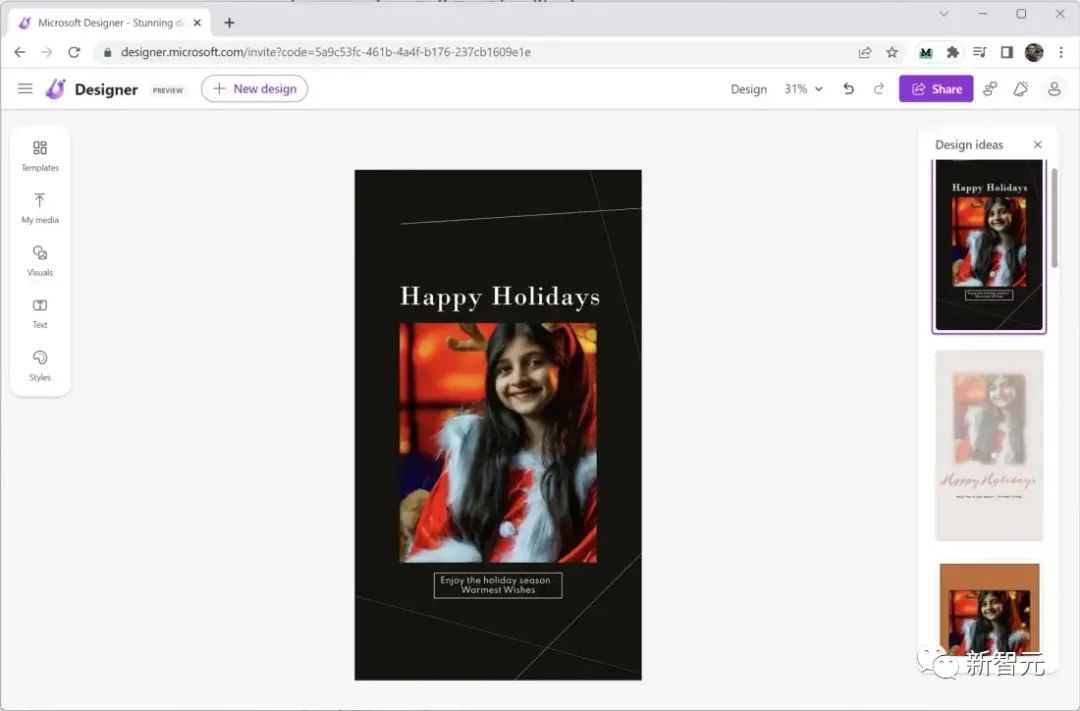
Task: Select the beige Happy Holidays design idea
Action: click(x=989, y=445)
